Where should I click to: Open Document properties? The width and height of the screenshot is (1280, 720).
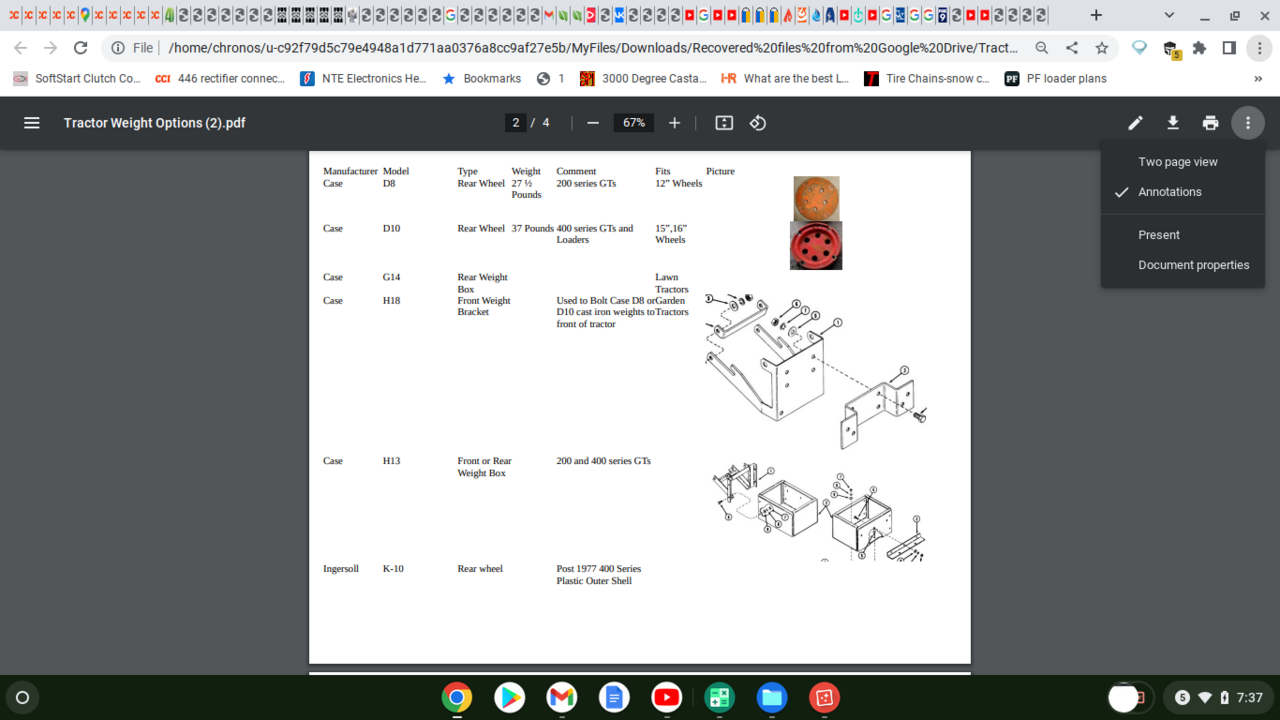pos(1193,265)
